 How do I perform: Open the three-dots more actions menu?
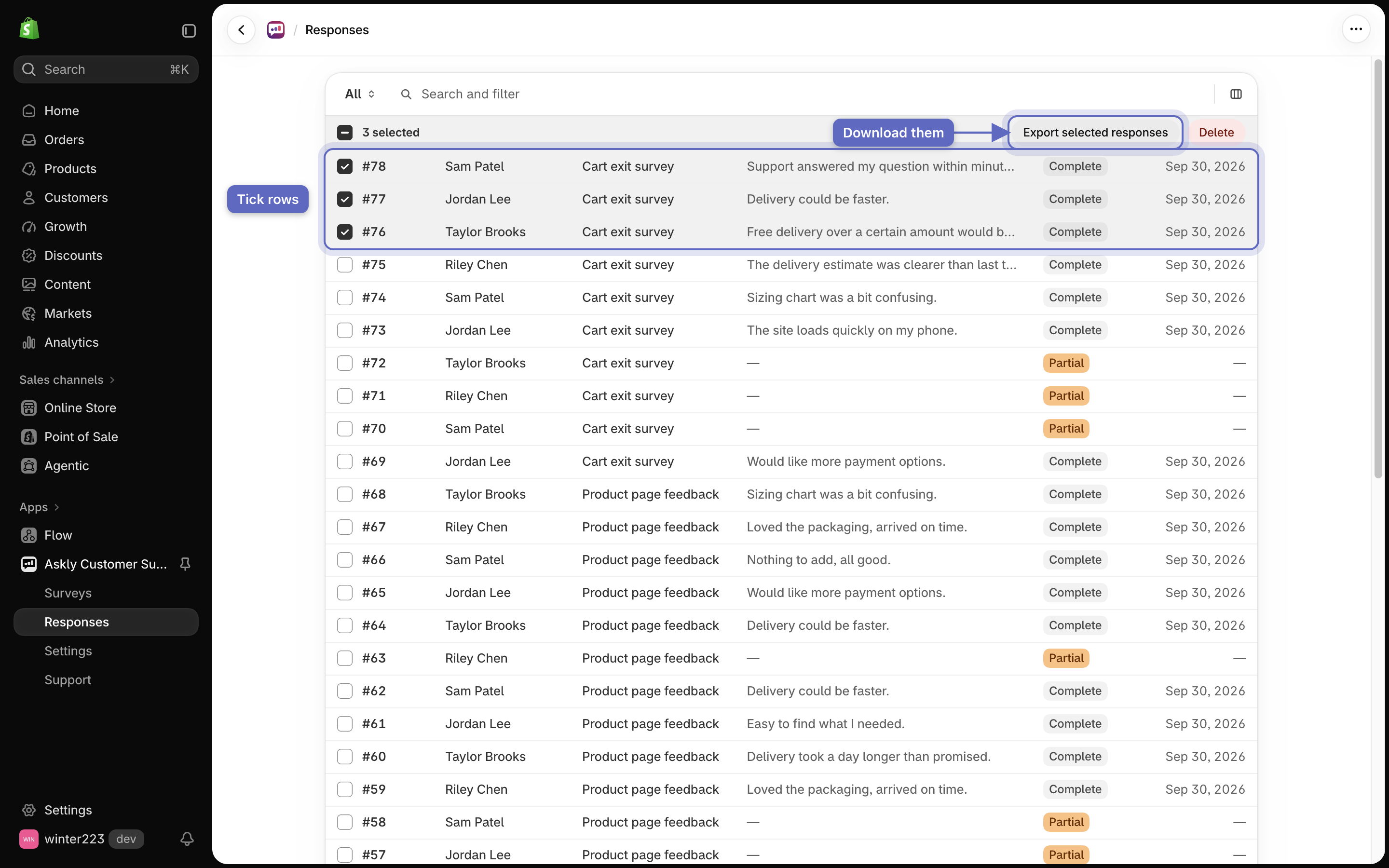pos(1356,29)
